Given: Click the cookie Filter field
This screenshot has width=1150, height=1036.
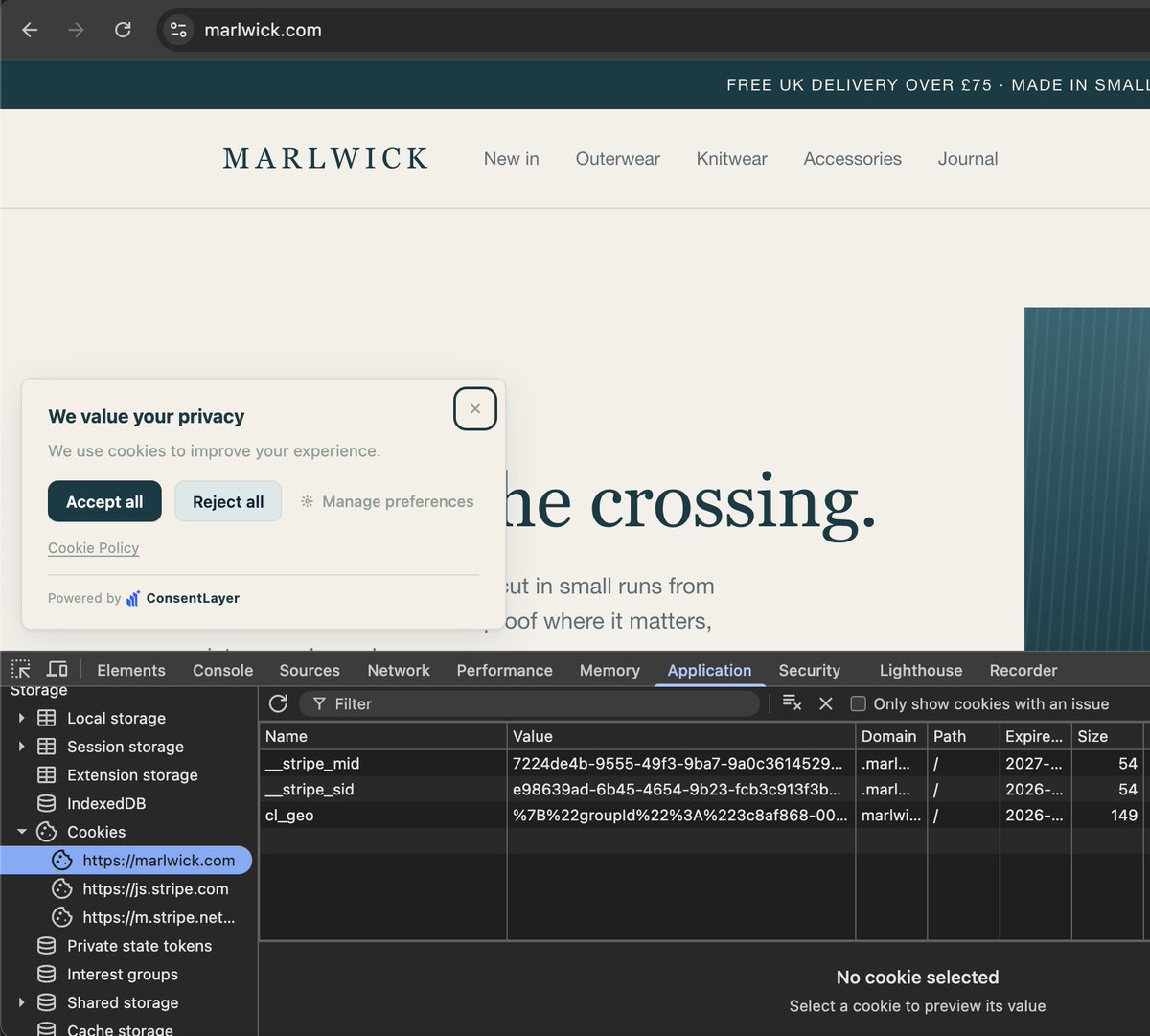Looking at the screenshot, I should 529,703.
